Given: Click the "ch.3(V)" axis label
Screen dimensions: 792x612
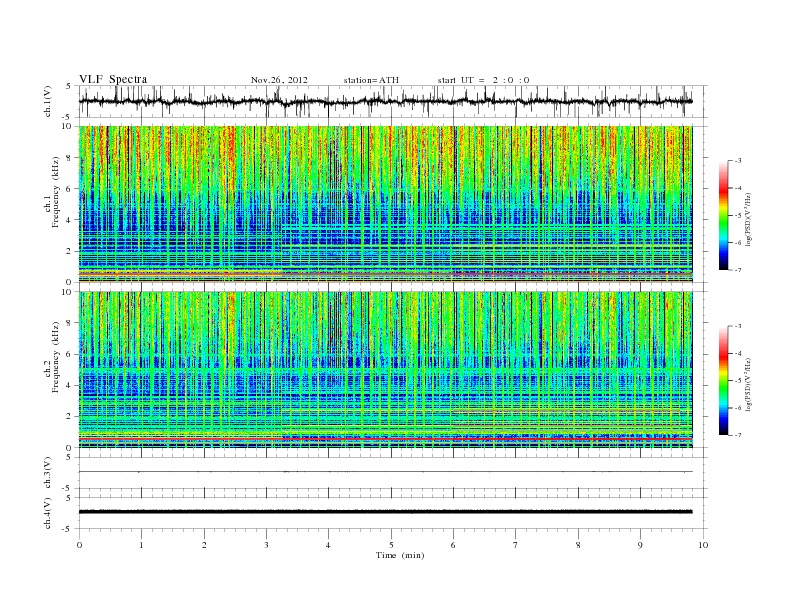Looking at the screenshot, I should [x=48, y=473].
